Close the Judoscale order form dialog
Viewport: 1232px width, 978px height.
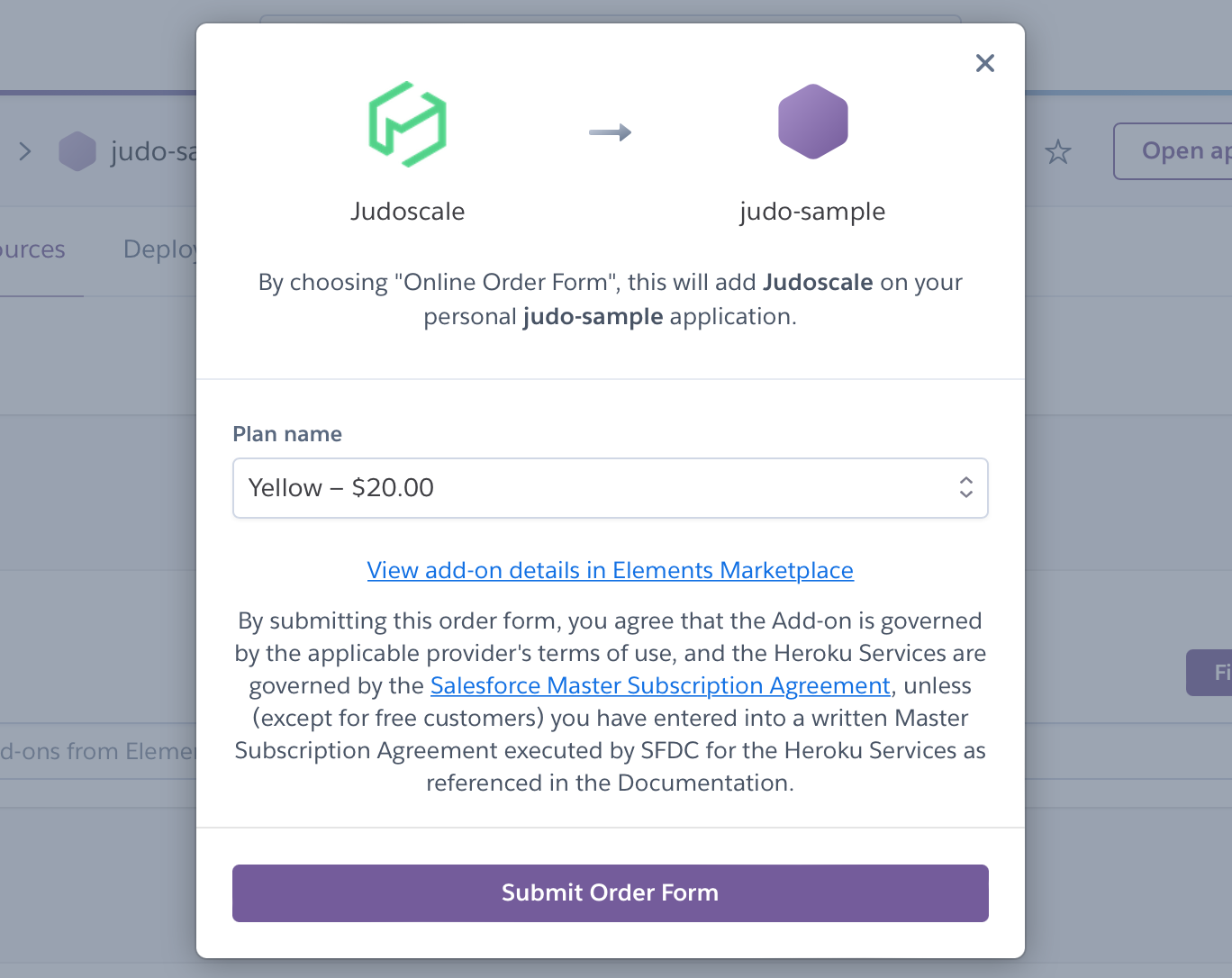point(984,63)
